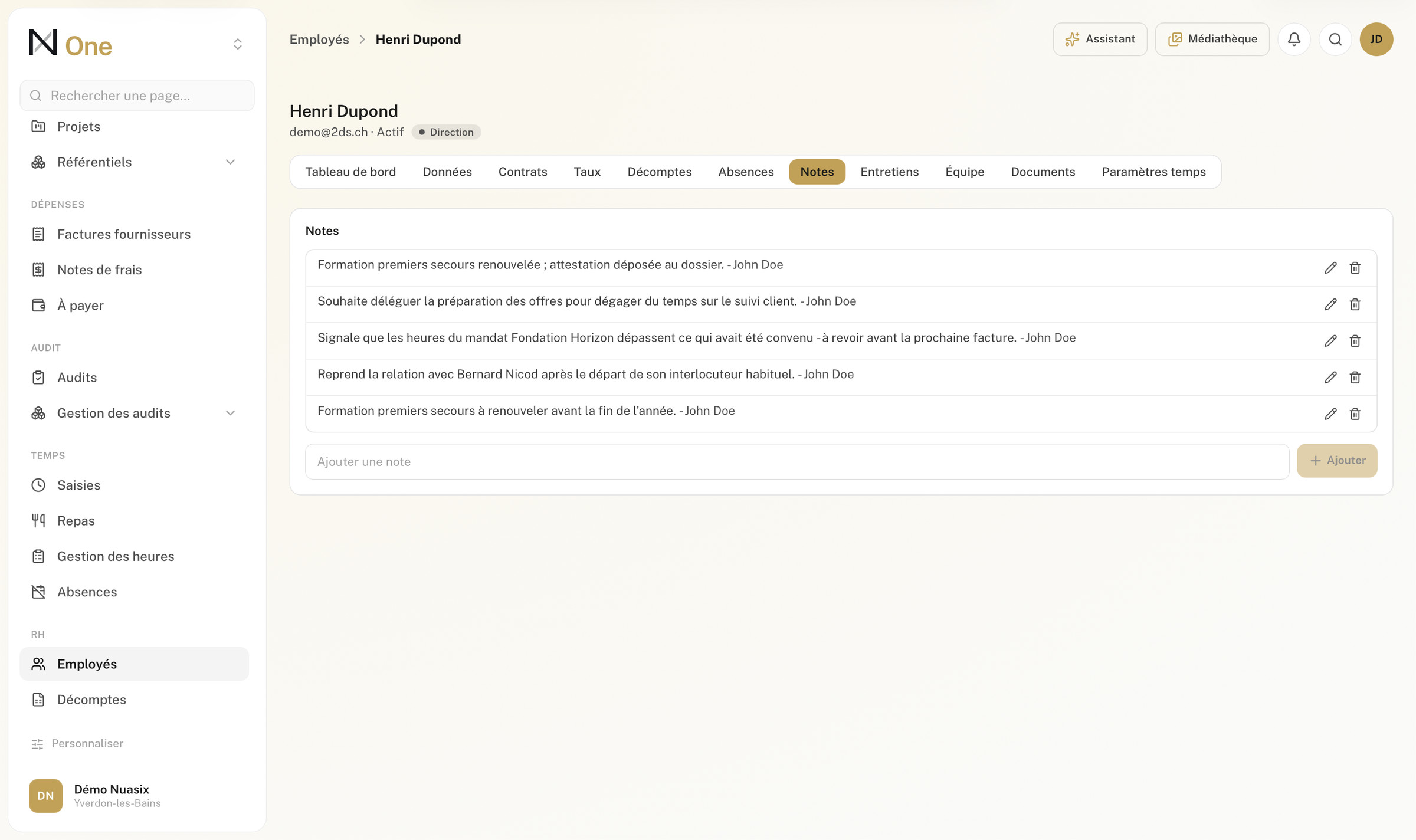
Task: Edit the note about delegating offres preparation
Action: [1330, 304]
